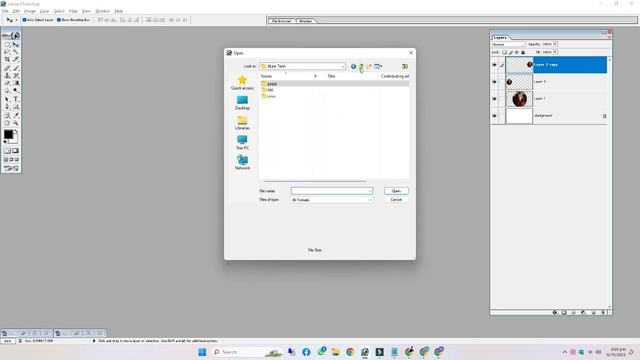Screen dimensions: 640x360
Task: Select the Shape tool
Action: (x=16, y=107)
